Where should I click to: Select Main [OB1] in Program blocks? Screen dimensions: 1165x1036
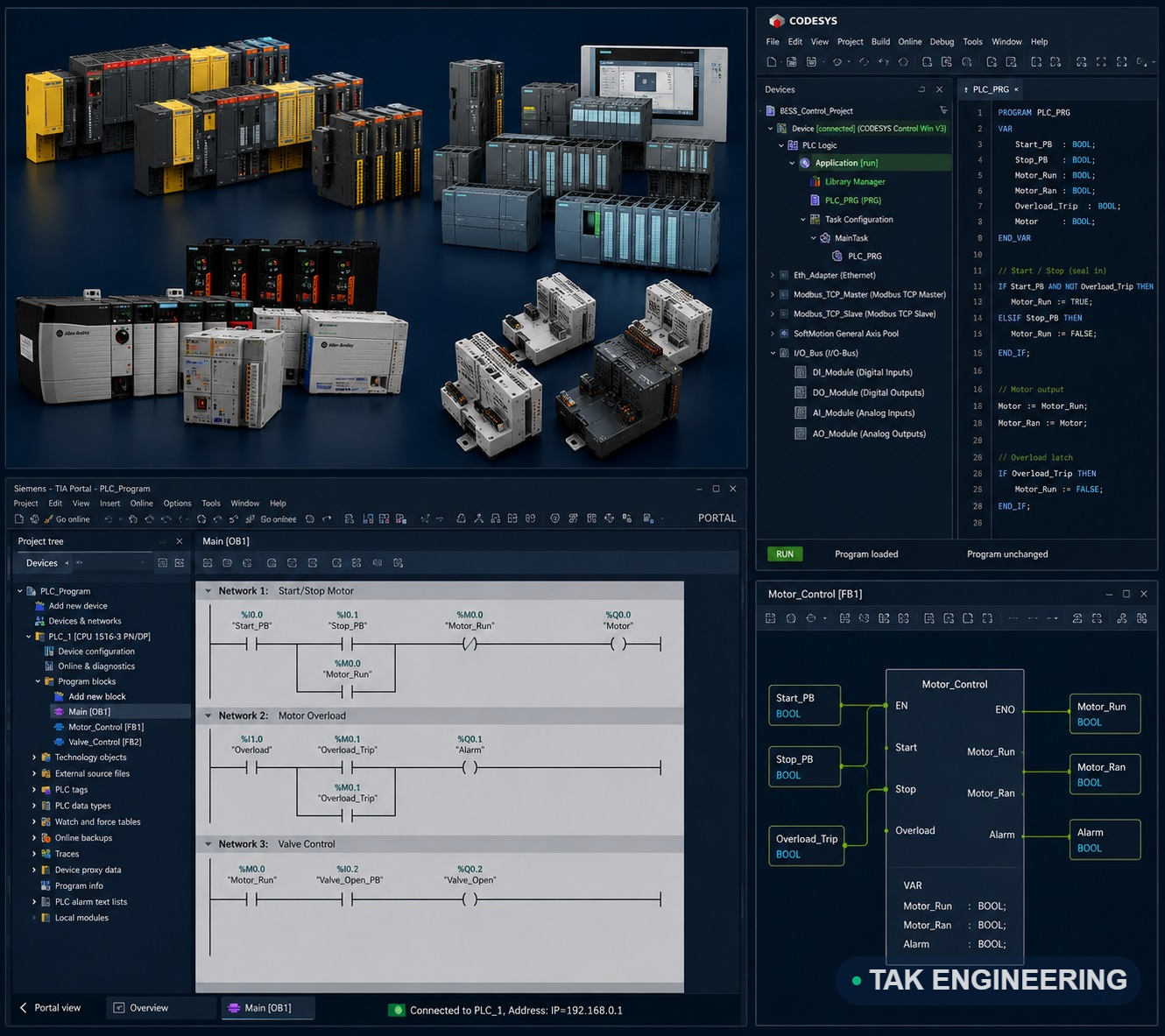coord(89,712)
